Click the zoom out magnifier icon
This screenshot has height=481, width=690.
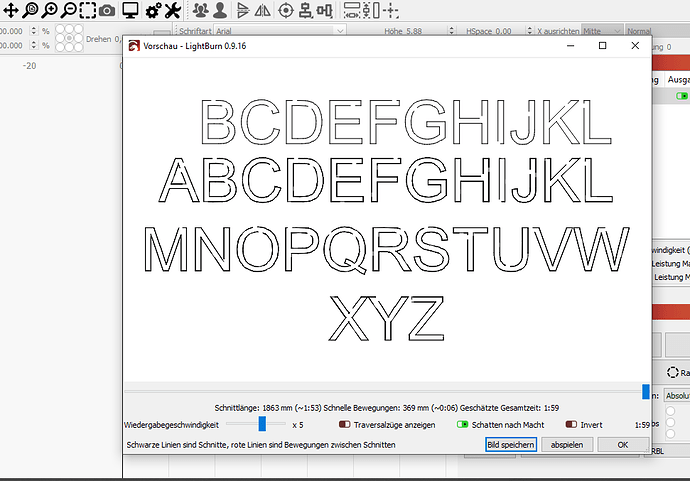click(68, 10)
